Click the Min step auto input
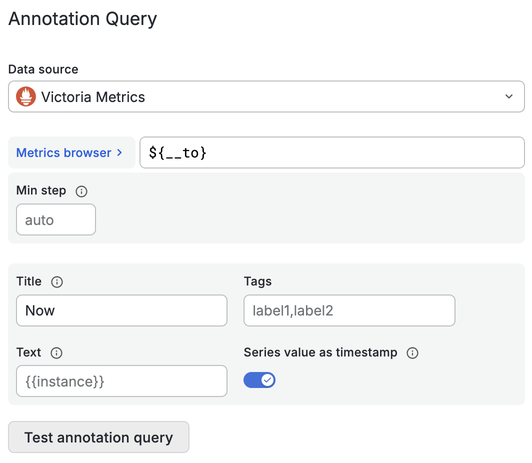Image resolution: width=532 pixels, height=463 pixels. [56, 220]
